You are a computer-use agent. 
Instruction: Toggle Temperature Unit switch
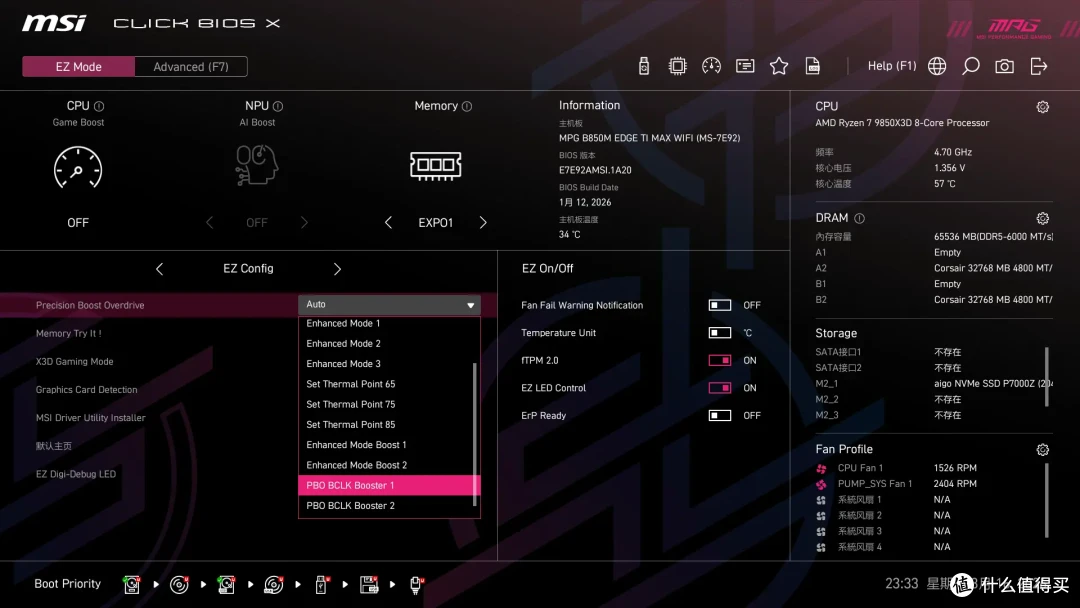[x=720, y=333]
